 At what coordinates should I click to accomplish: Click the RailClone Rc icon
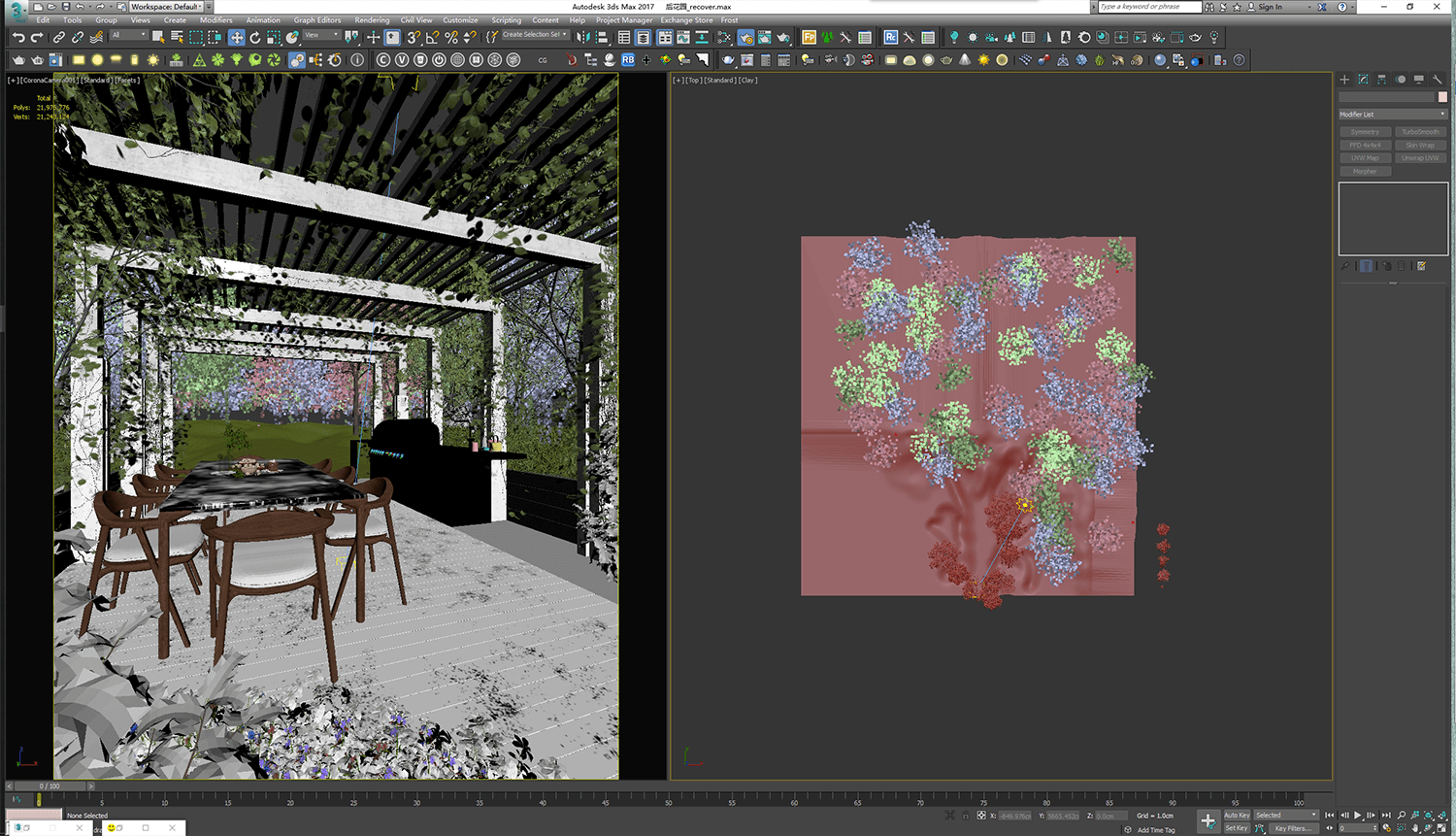[x=891, y=37]
